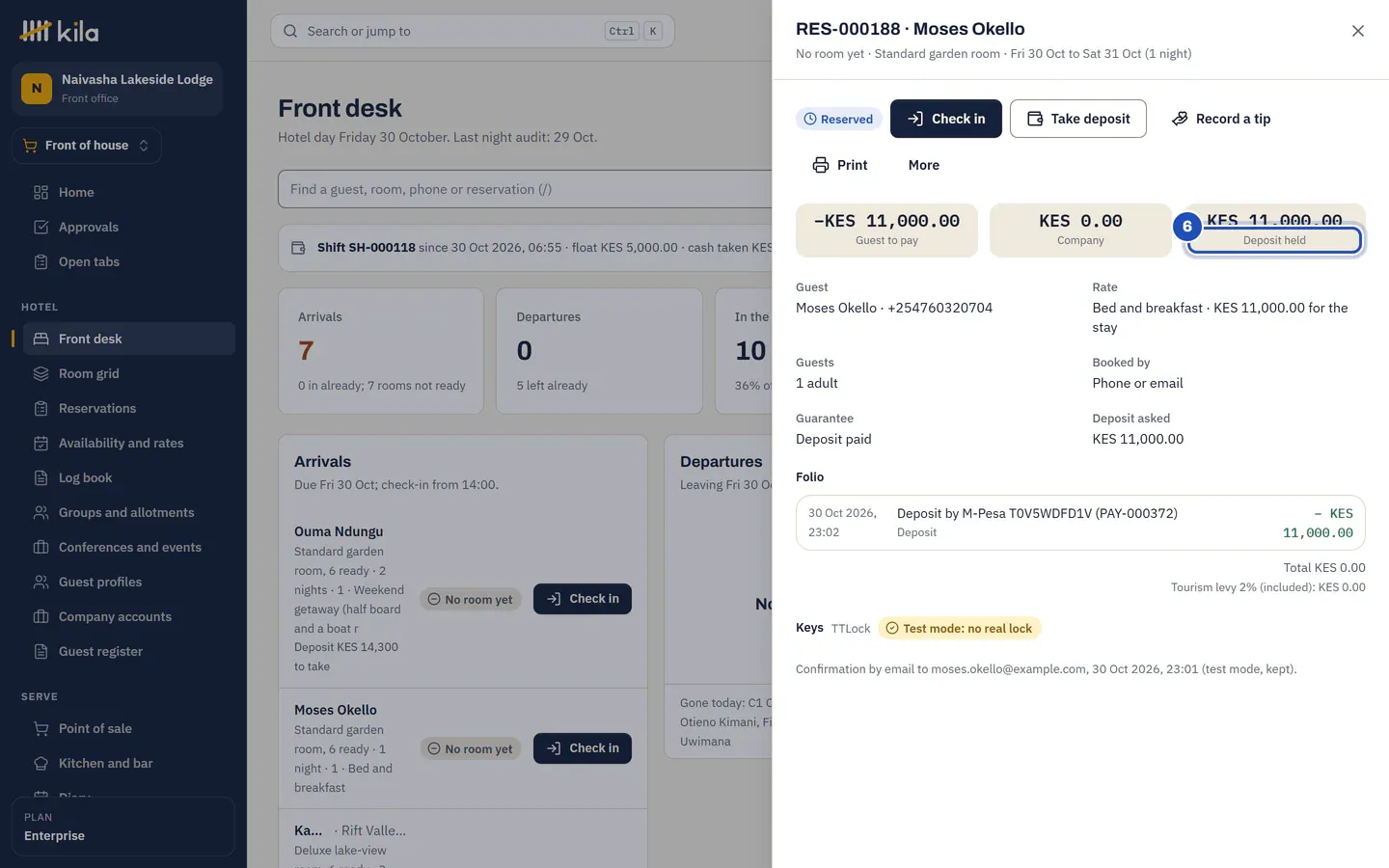Click the global Search or jump to field
This screenshot has width=1389, height=868.
point(473,31)
